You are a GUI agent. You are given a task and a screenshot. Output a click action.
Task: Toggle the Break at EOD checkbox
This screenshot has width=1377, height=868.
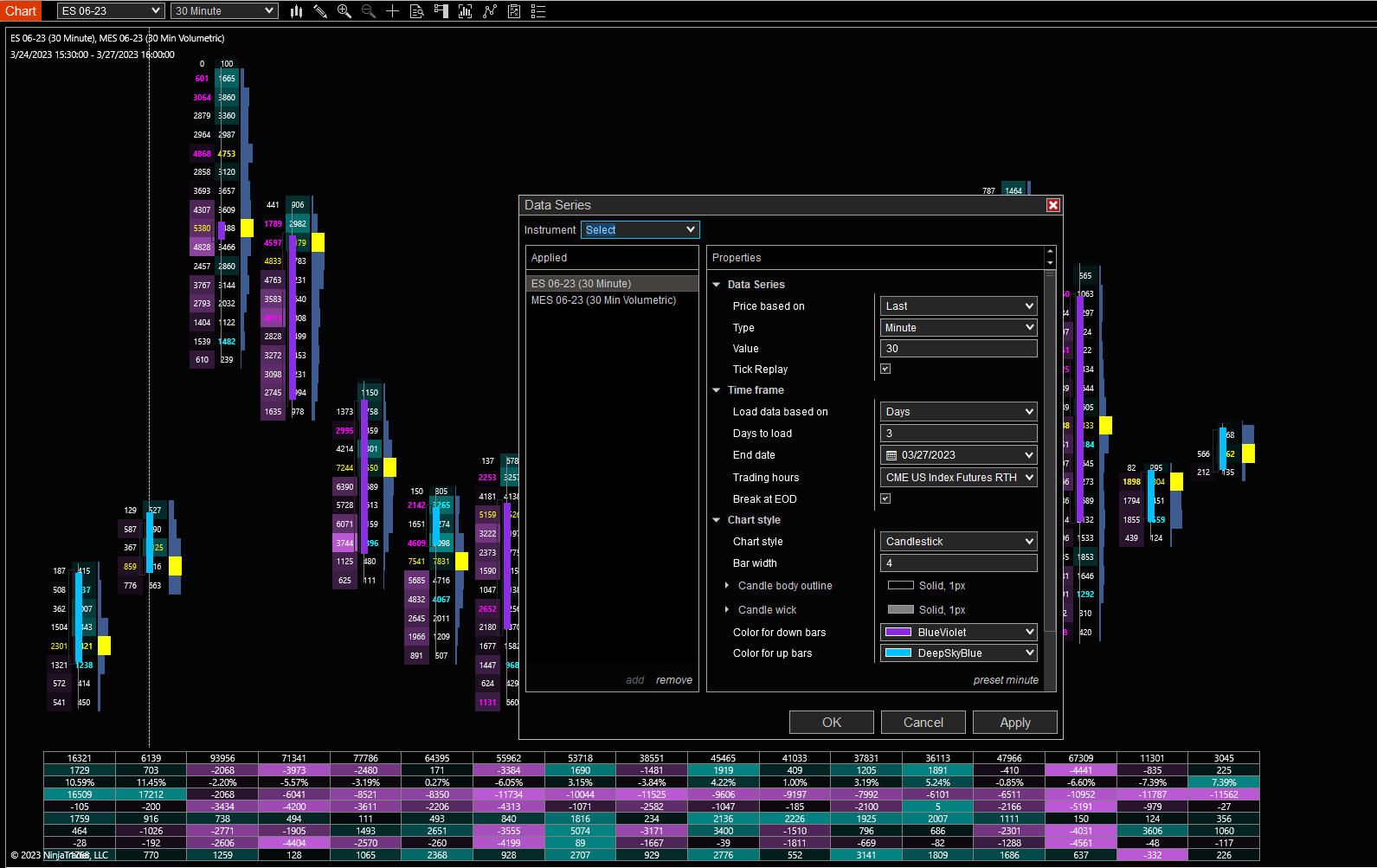[885, 499]
